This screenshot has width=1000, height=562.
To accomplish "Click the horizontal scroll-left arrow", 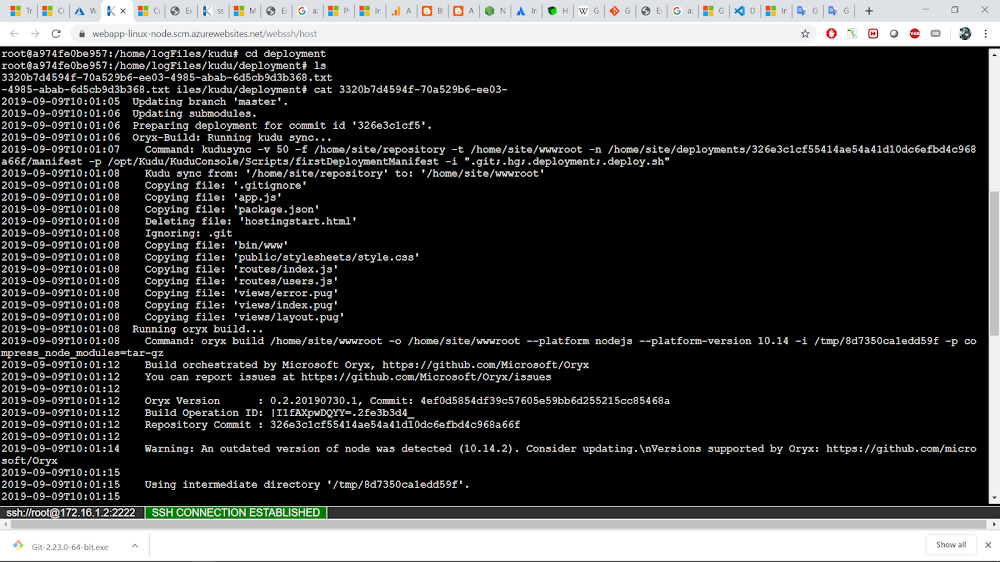I will (x=6, y=524).
